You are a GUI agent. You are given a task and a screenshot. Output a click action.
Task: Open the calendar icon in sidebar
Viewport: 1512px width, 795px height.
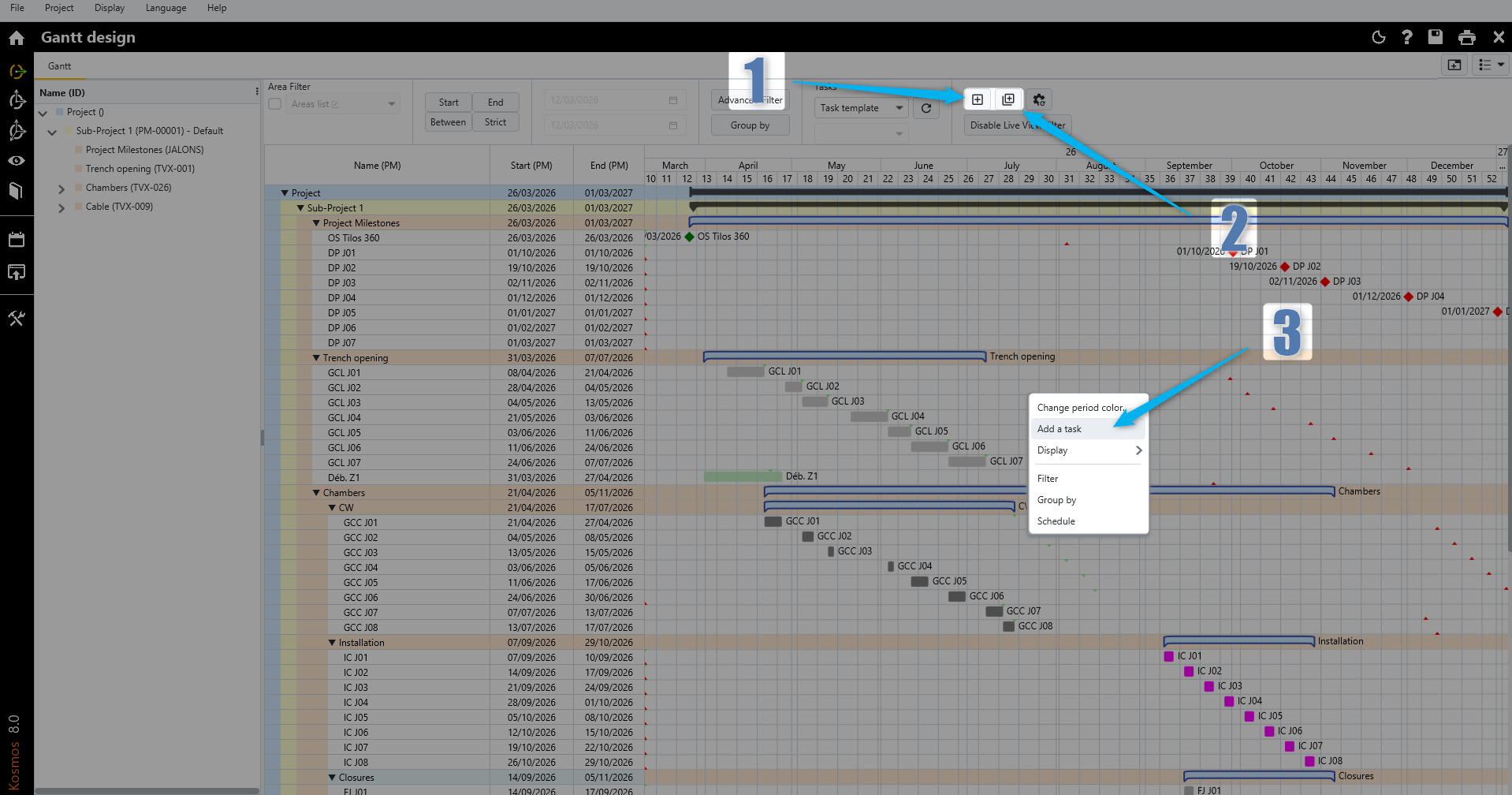click(17, 240)
